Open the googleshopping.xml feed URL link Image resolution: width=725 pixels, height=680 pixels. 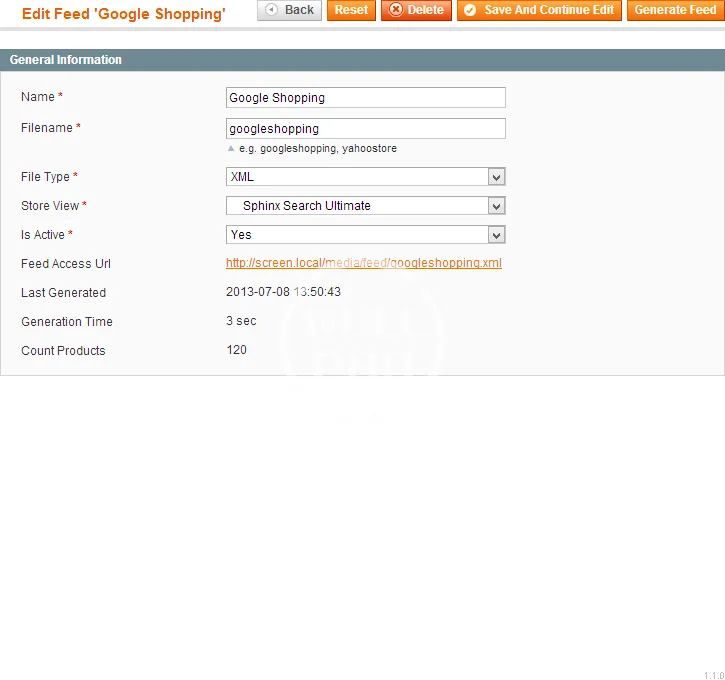(363, 264)
